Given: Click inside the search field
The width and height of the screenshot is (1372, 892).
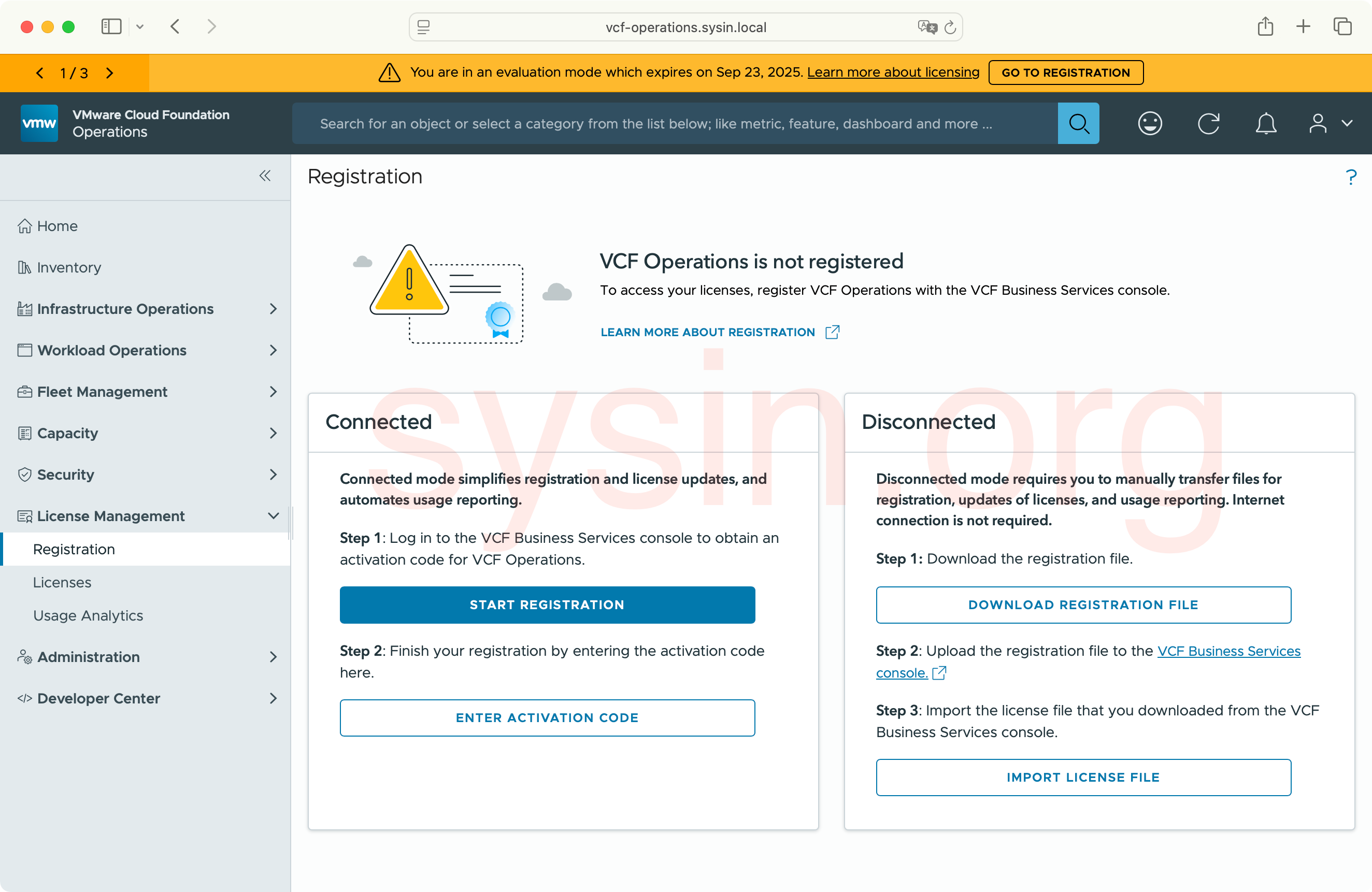Looking at the screenshot, I should coord(663,123).
